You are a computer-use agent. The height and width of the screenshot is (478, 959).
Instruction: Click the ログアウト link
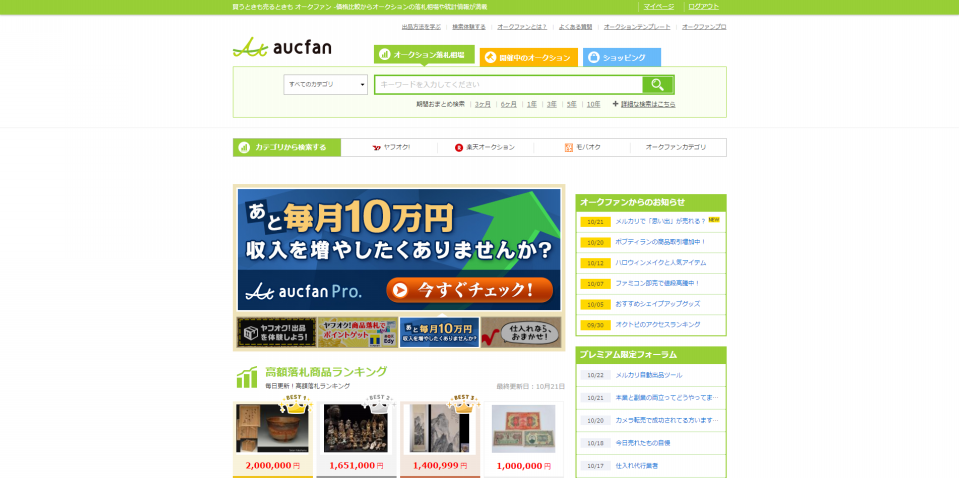(703, 7)
